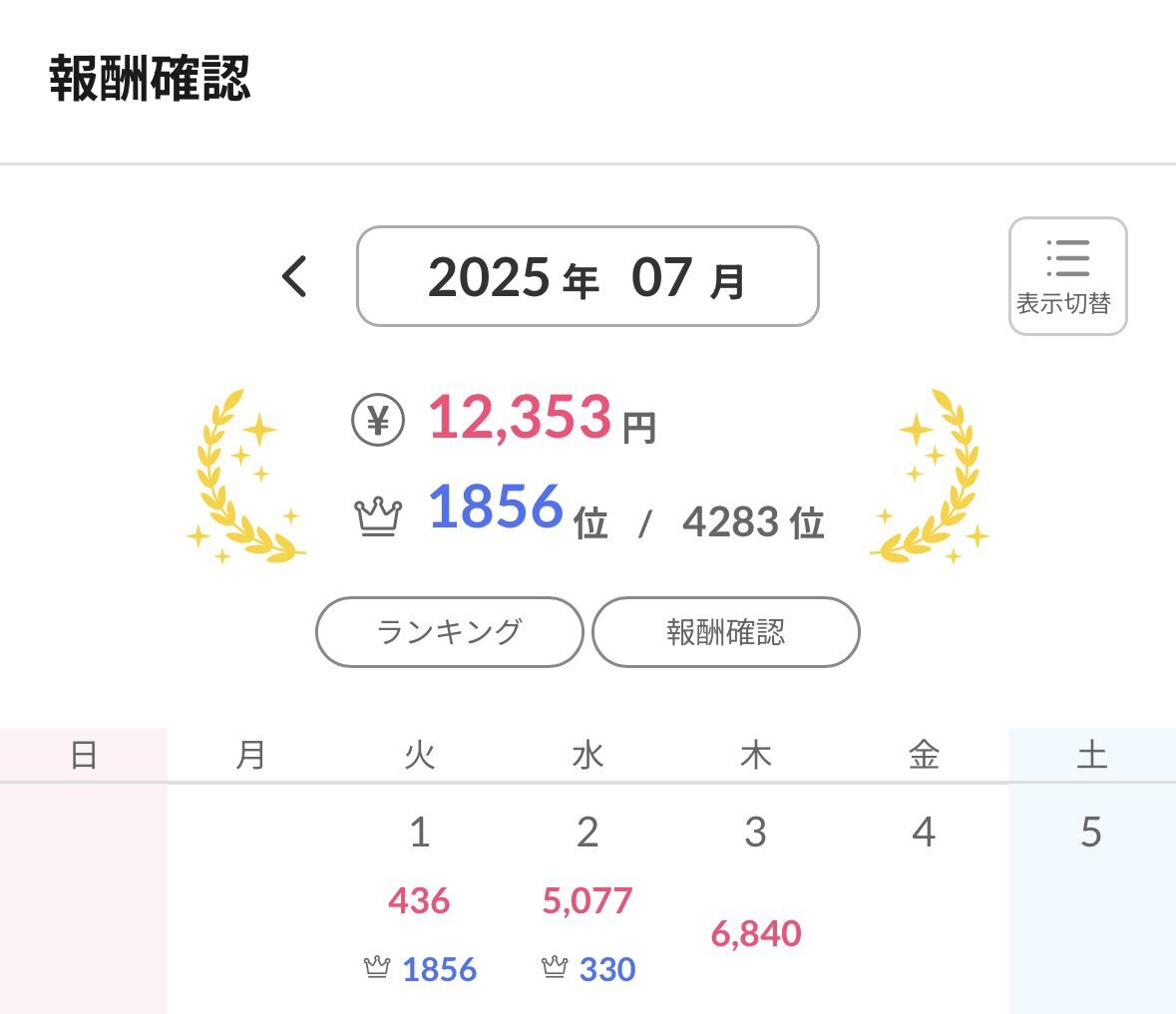Click crown icon next to 330 on day 2
The width and height of the screenshot is (1176, 1014).
(x=555, y=967)
